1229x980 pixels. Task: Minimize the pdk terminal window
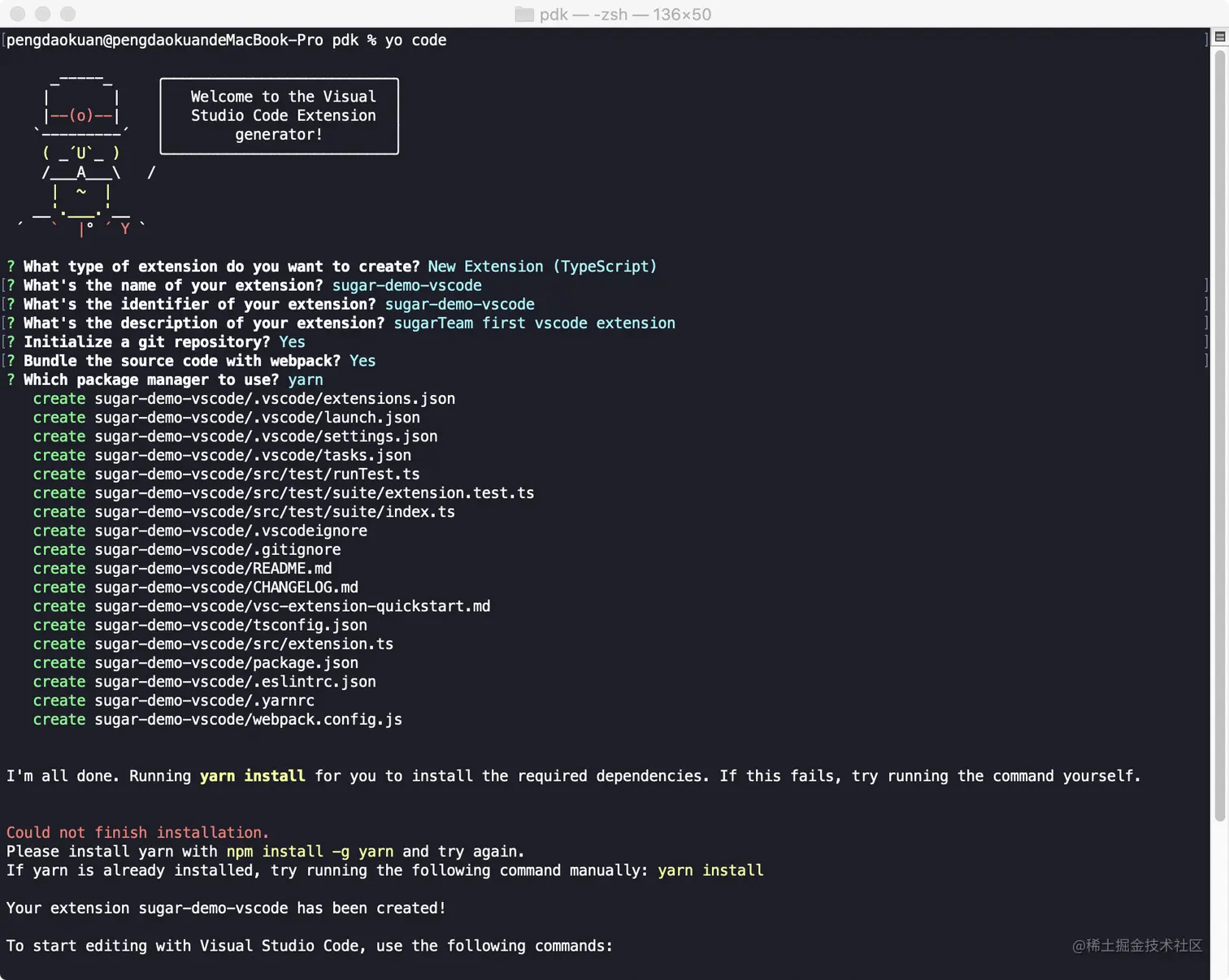point(43,14)
